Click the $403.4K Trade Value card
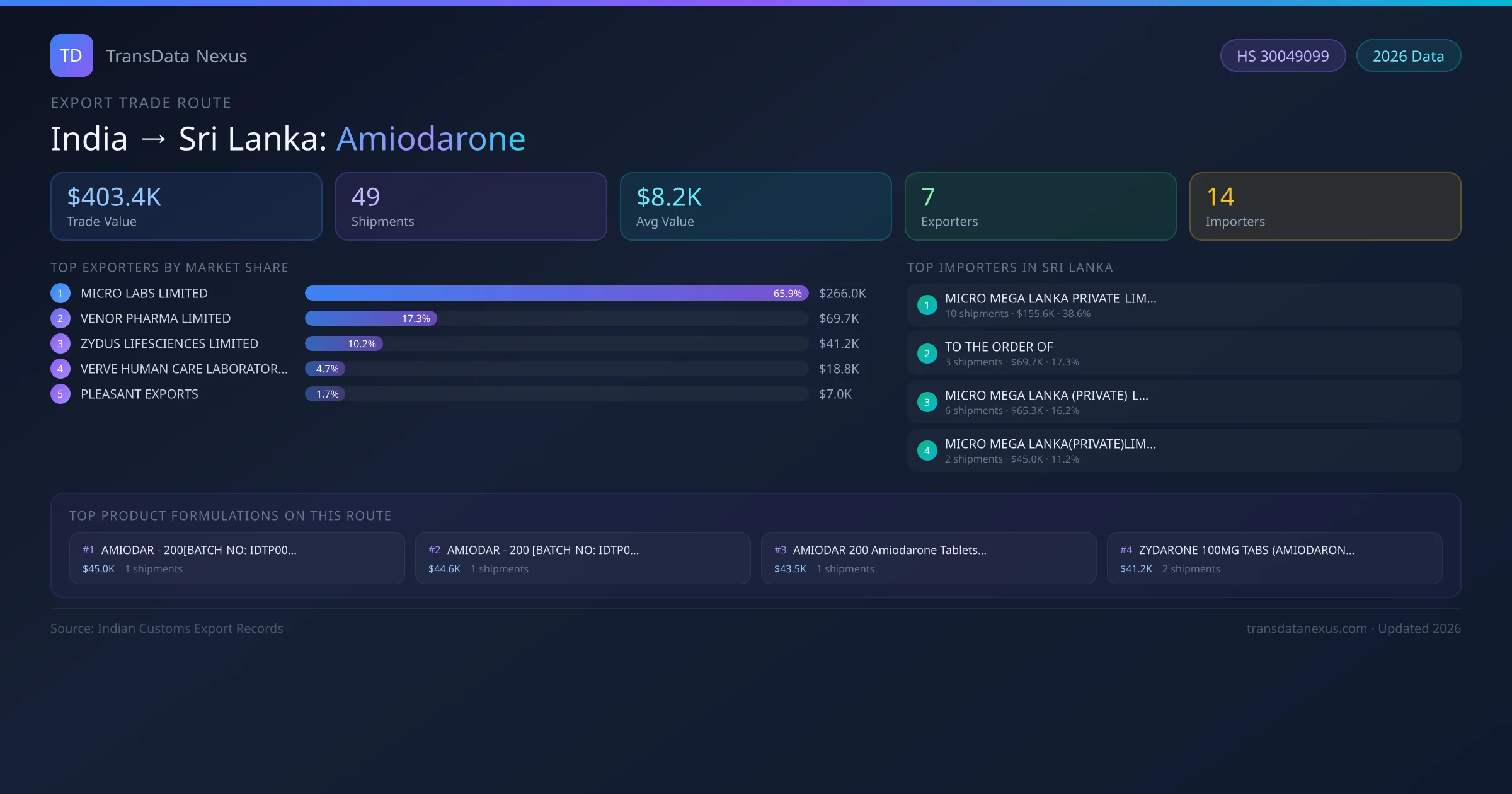This screenshot has height=794, width=1512. [186, 206]
